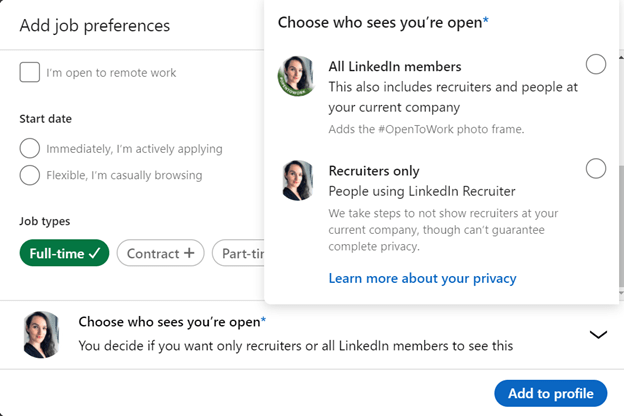Deselect the Full-time job type
This screenshot has width=624, height=416.
(64, 253)
